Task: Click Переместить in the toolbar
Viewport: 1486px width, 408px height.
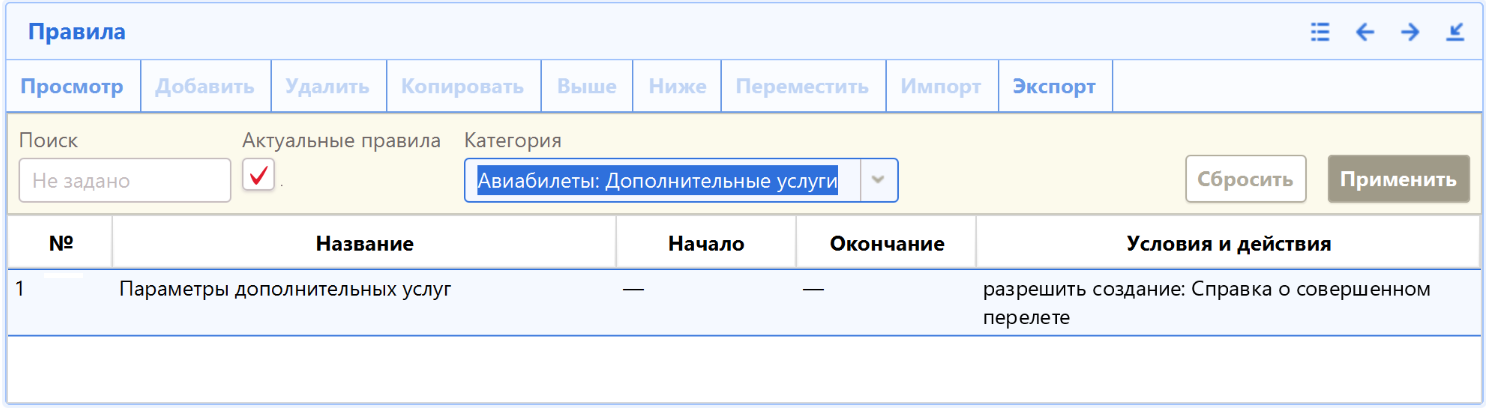Action: tap(802, 87)
